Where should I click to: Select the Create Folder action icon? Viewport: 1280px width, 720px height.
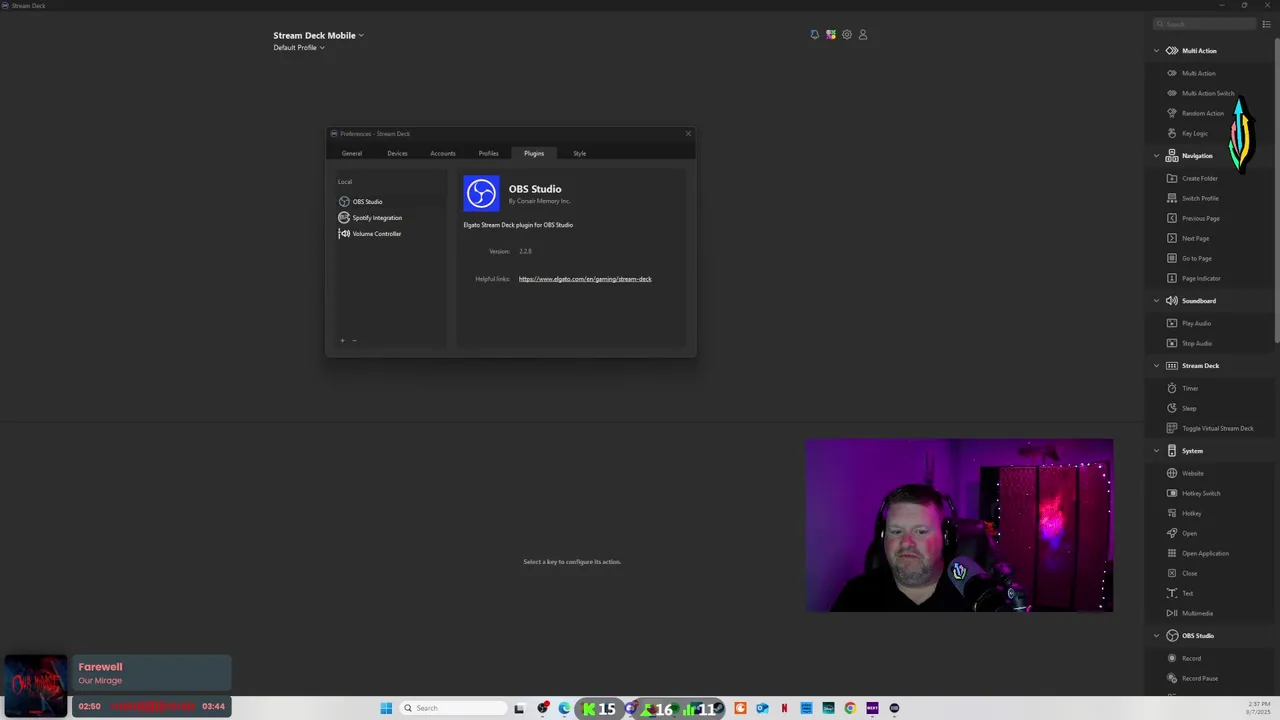1172,178
